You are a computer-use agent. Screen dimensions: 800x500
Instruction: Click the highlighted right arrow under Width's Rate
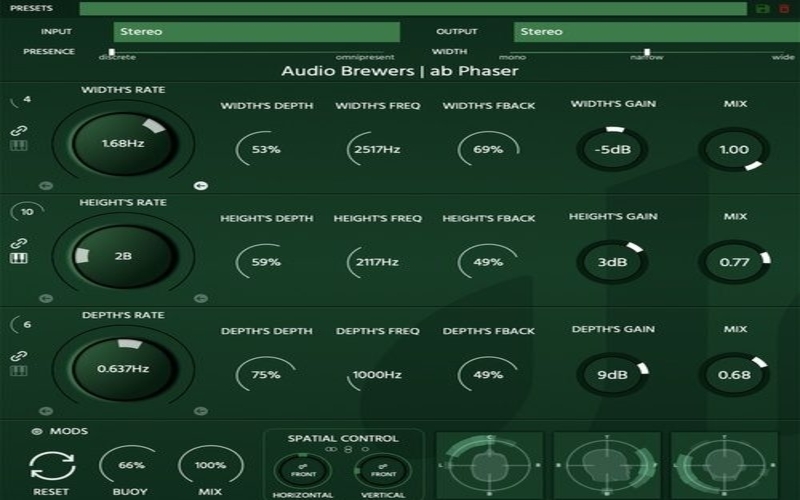201,186
